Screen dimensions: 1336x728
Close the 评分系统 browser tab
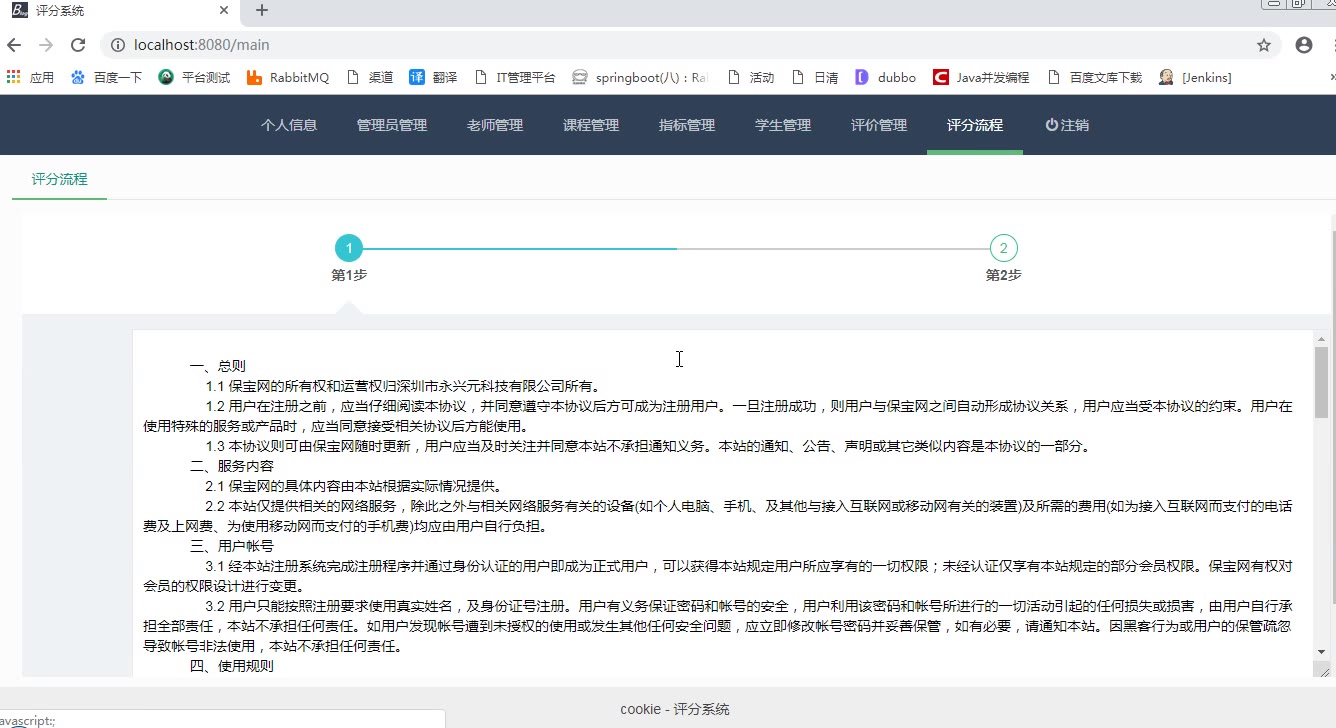click(224, 11)
